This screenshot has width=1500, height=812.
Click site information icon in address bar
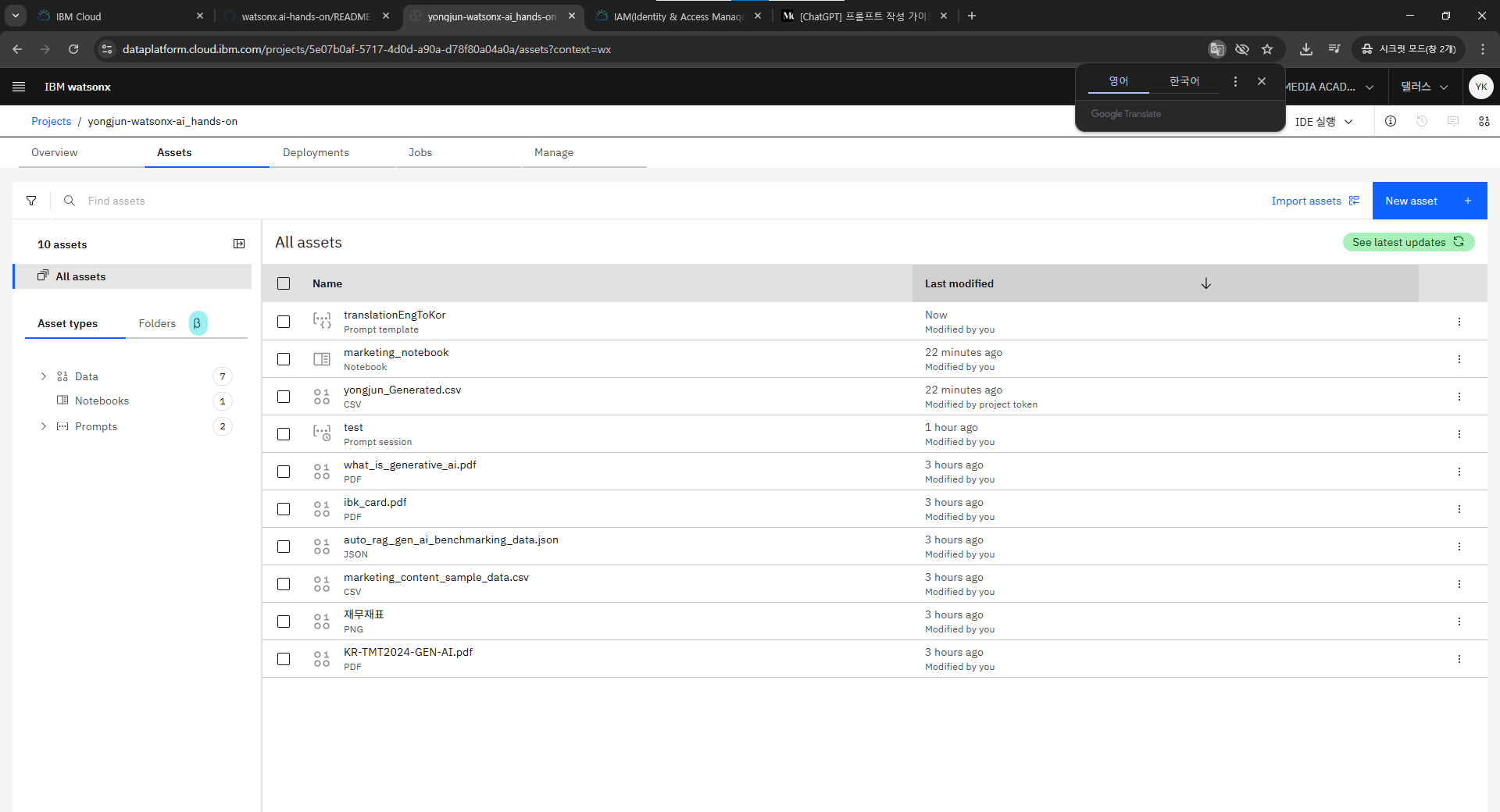(x=107, y=49)
